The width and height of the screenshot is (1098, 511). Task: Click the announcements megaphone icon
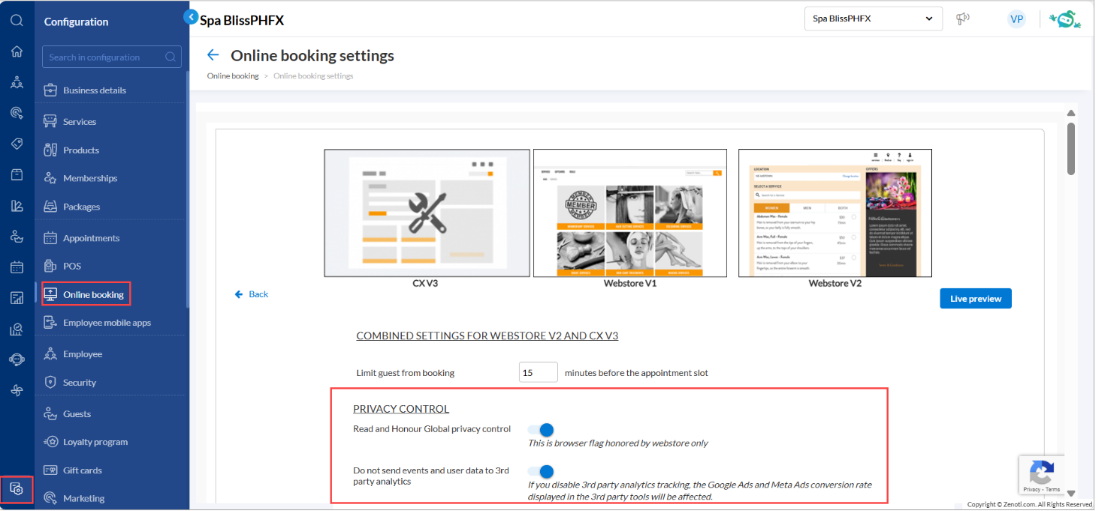tap(963, 19)
